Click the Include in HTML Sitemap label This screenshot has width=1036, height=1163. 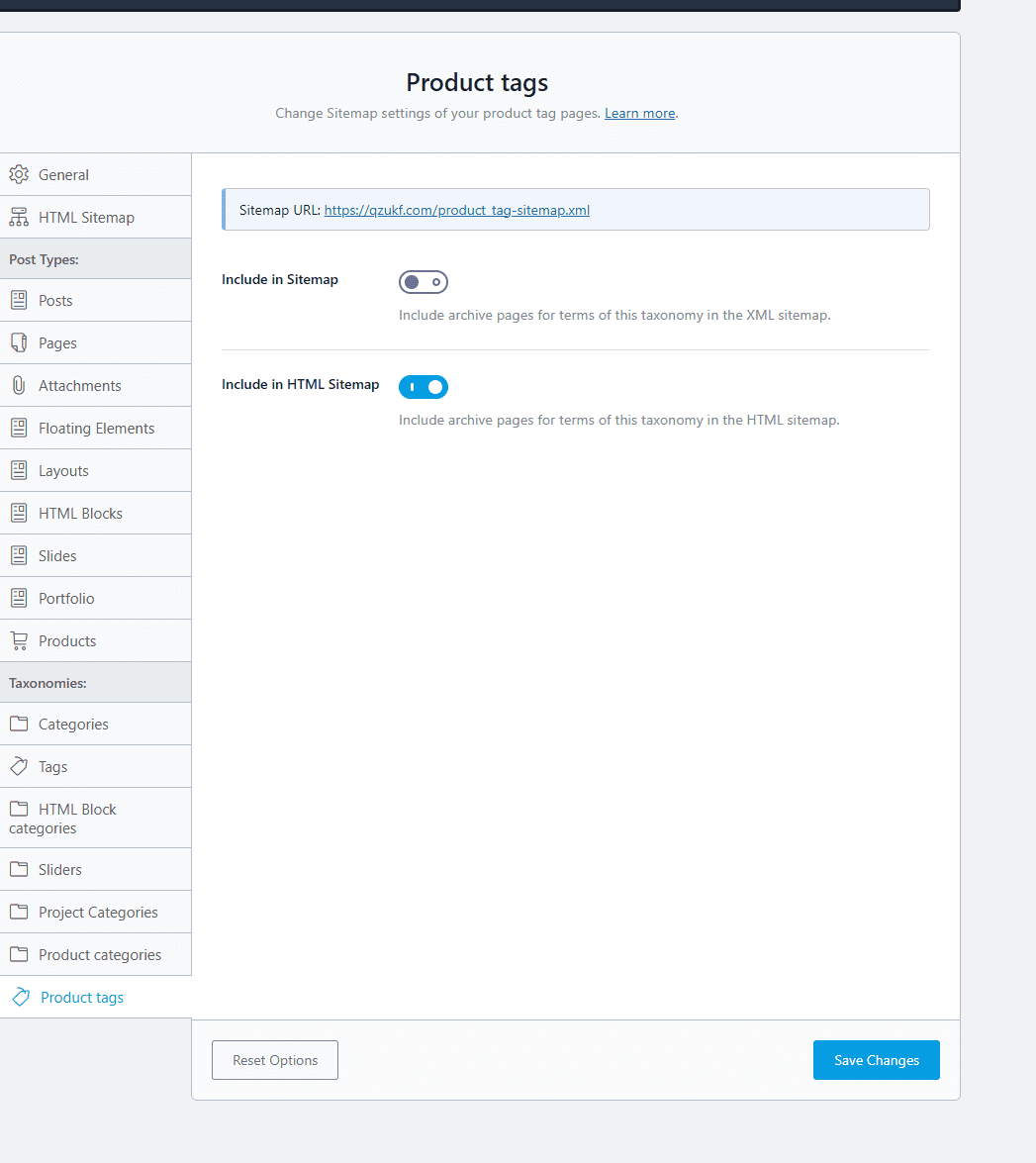pyautogui.click(x=301, y=384)
